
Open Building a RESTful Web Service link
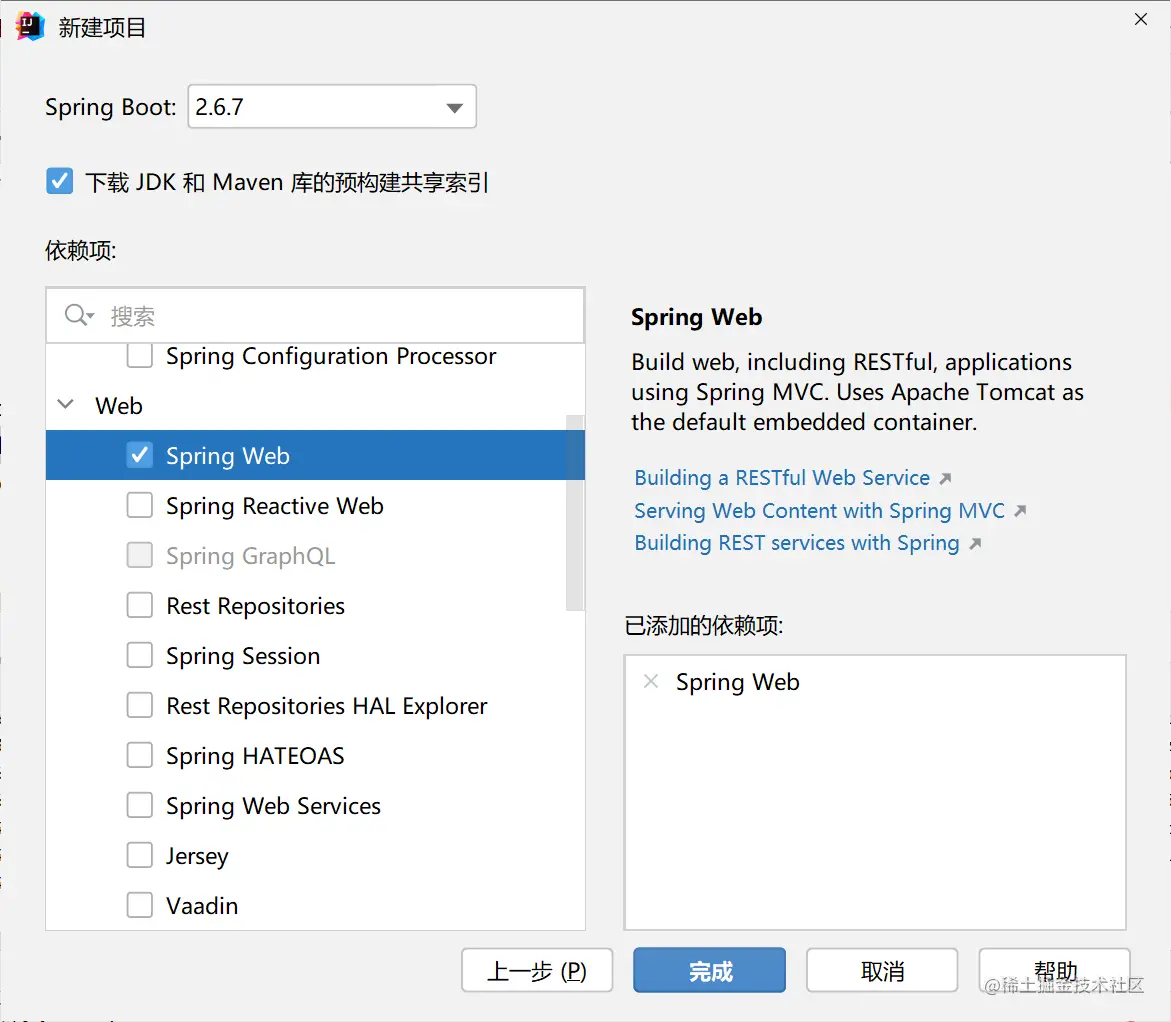[782, 478]
